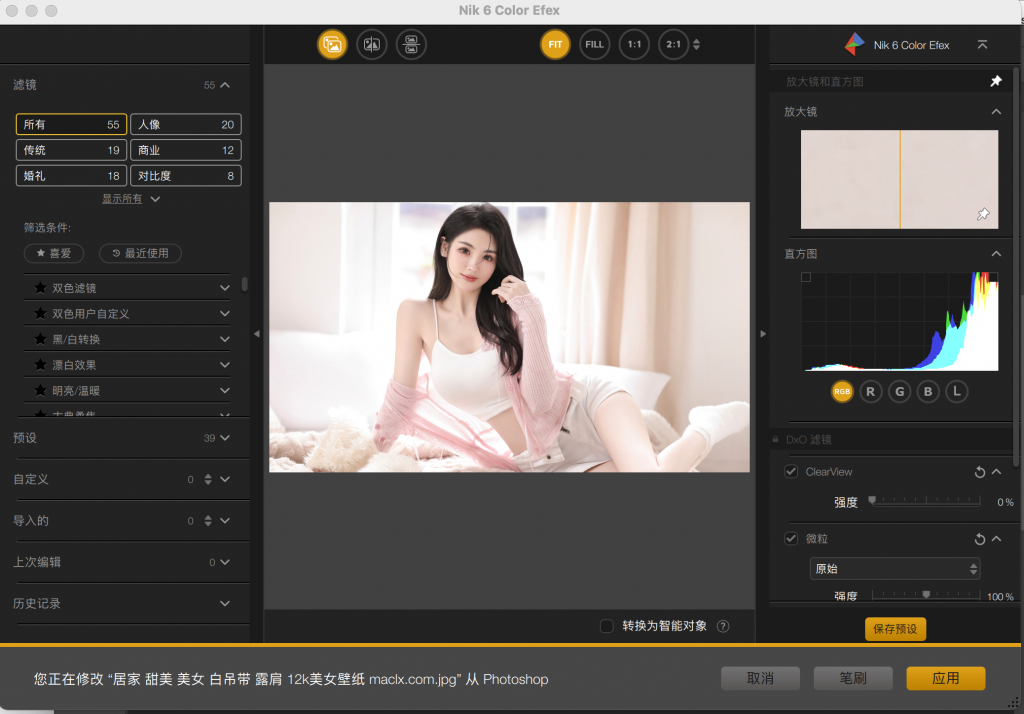Enable 转换为智能对象 option
Image resolution: width=1024 pixels, height=714 pixels.
pyautogui.click(x=605, y=626)
